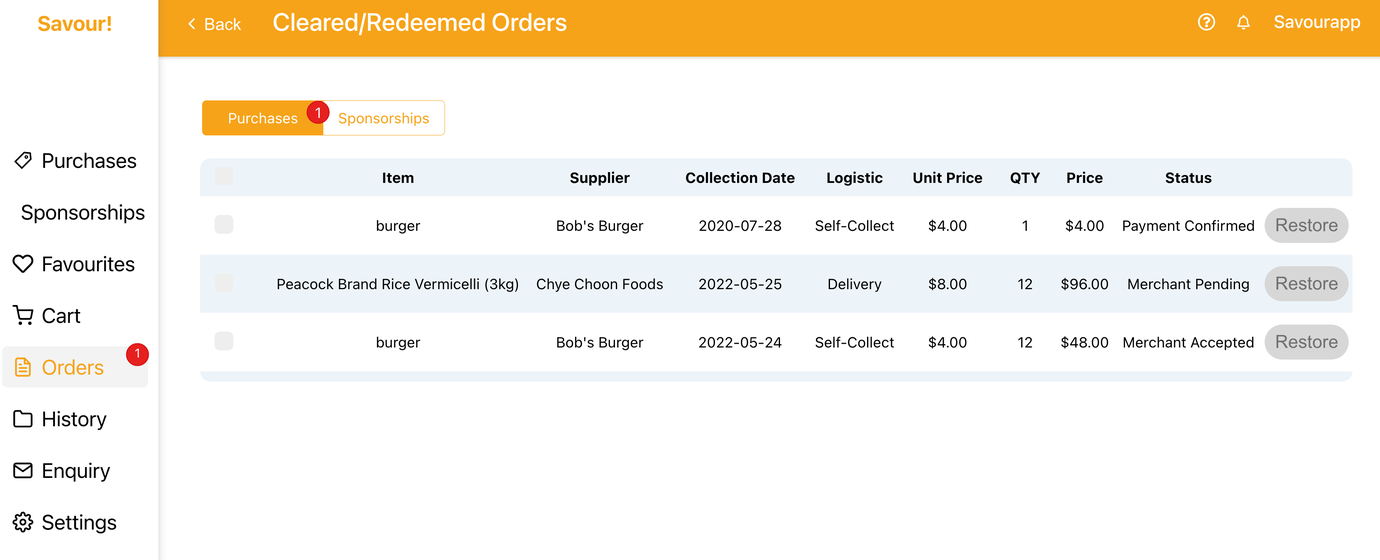Check the box for the 2020-07-28 burger order

pos(224,225)
